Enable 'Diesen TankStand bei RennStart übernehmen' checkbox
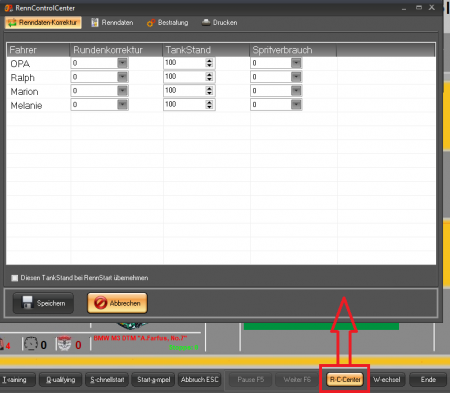 (x=14, y=278)
